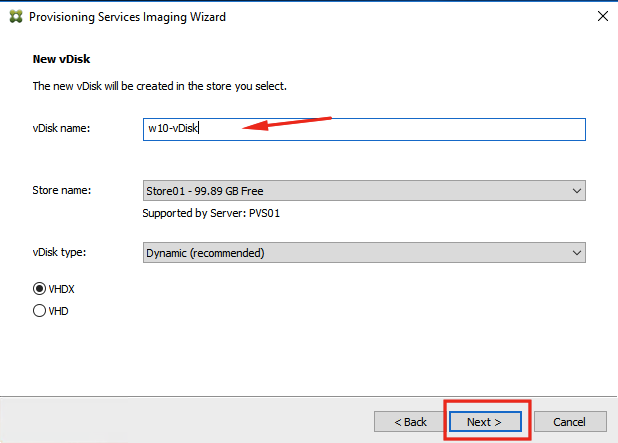Image resolution: width=618 pixels, height=443 pixels.
Task: Click the New vDisk heading
Action: pyautogui.click(x=61, y=59)
